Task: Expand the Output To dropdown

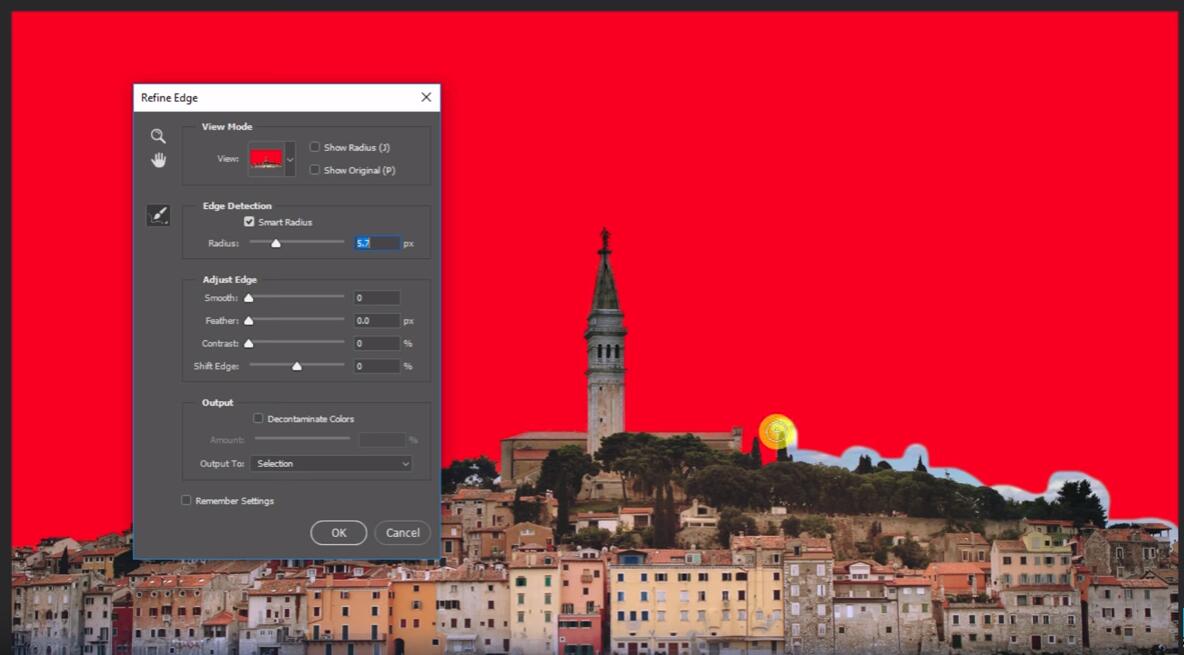Action: tap(331, 464)
